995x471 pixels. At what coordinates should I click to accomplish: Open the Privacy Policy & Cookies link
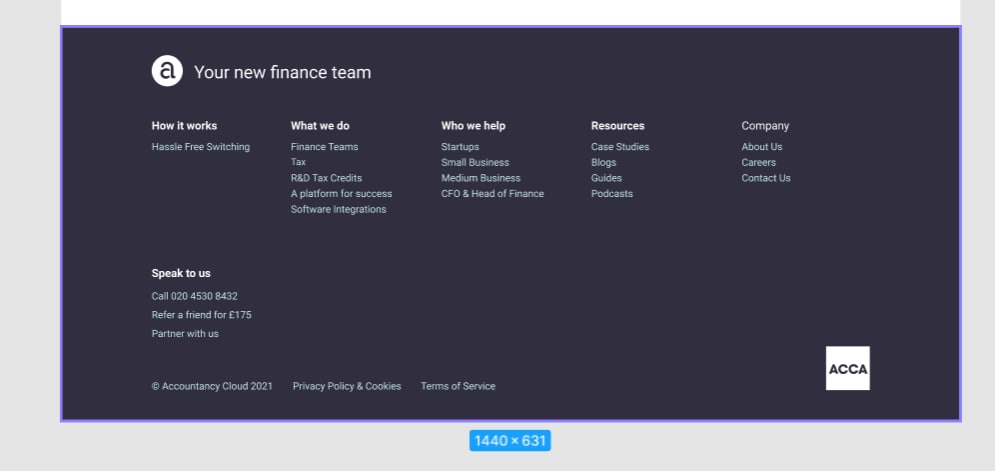pyautogui.click(x=346, y=386)
